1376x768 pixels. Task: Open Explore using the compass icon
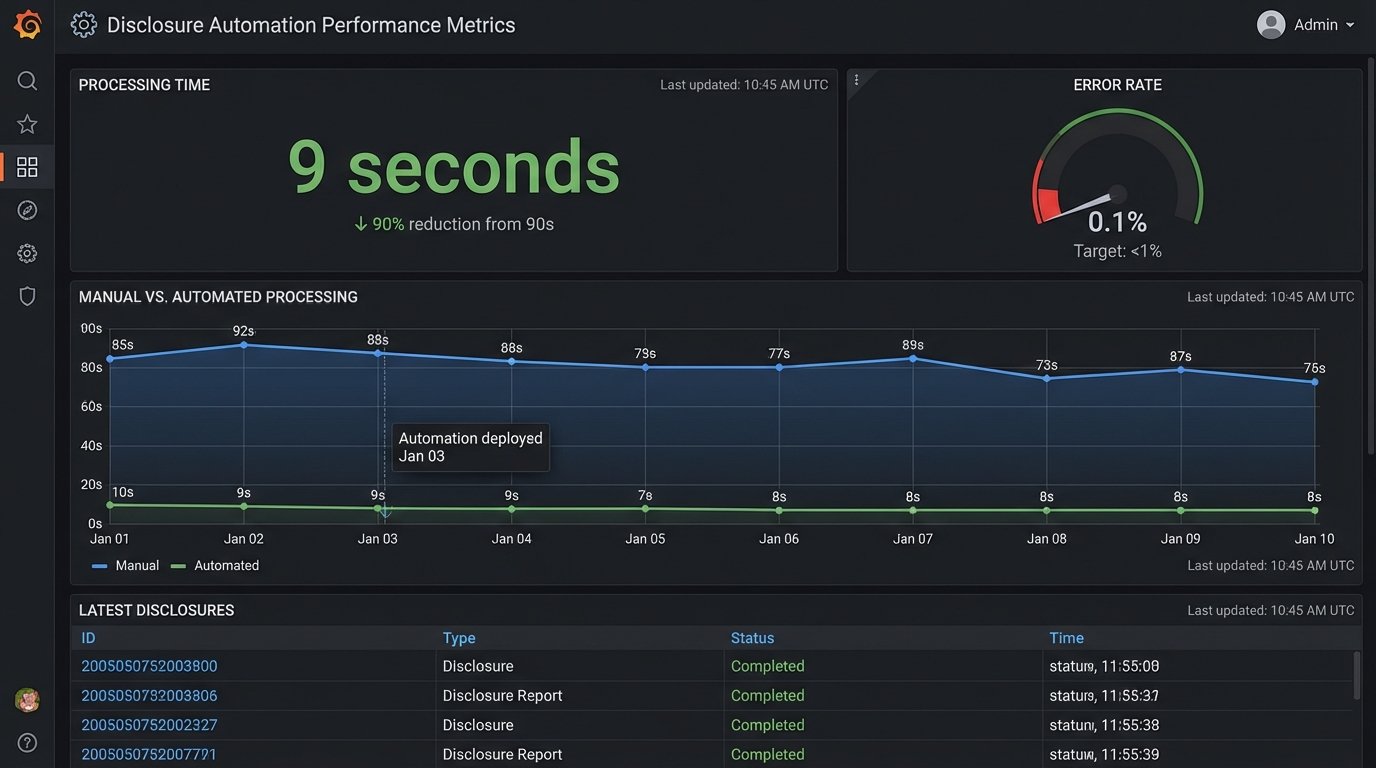pyautogui.click(x=27, y=209)
